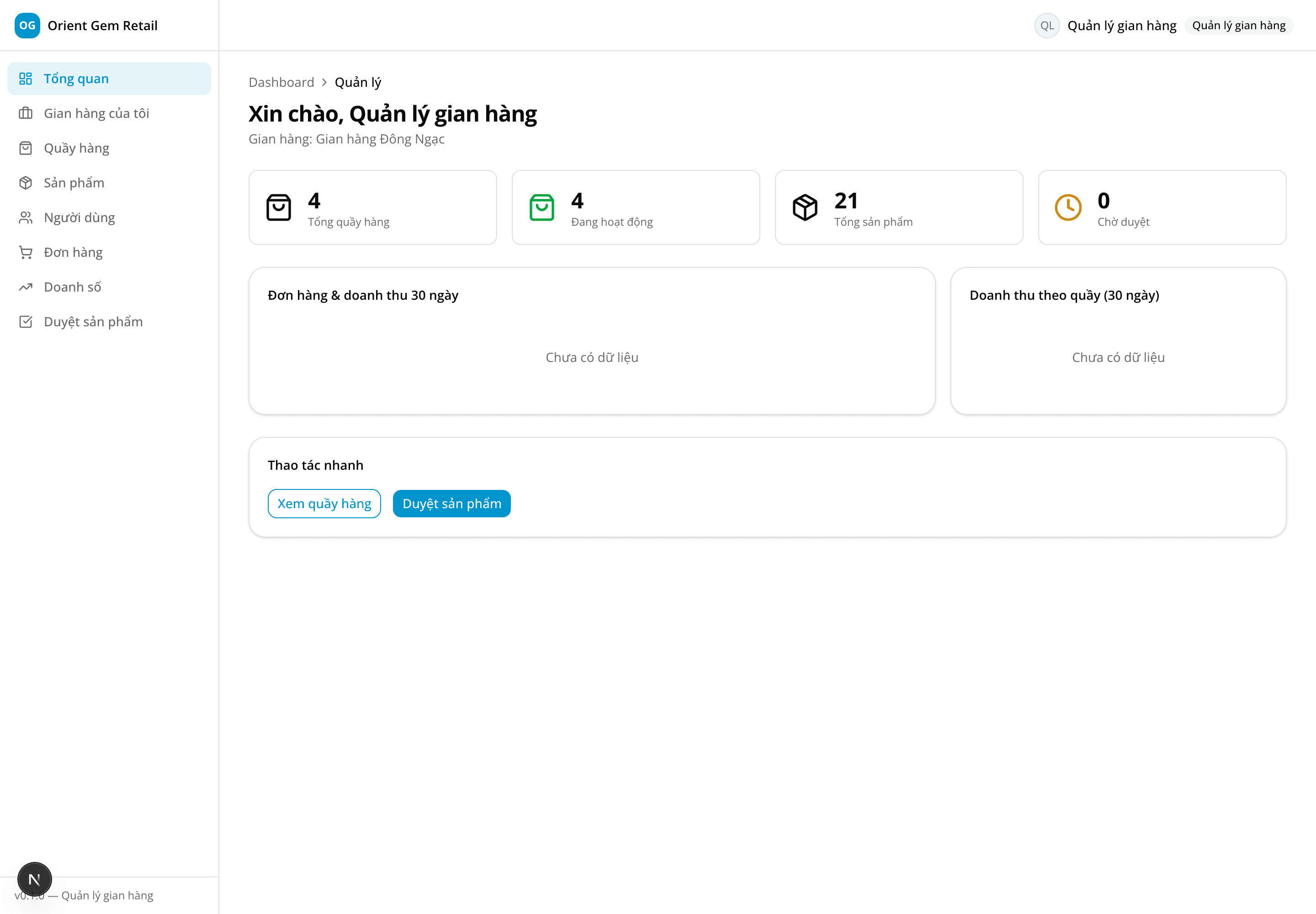Click Doanh thu theo quầy (30 ngày) heading
The height and width of the screenshot is (914, 1316).
tap(1064, 296)
